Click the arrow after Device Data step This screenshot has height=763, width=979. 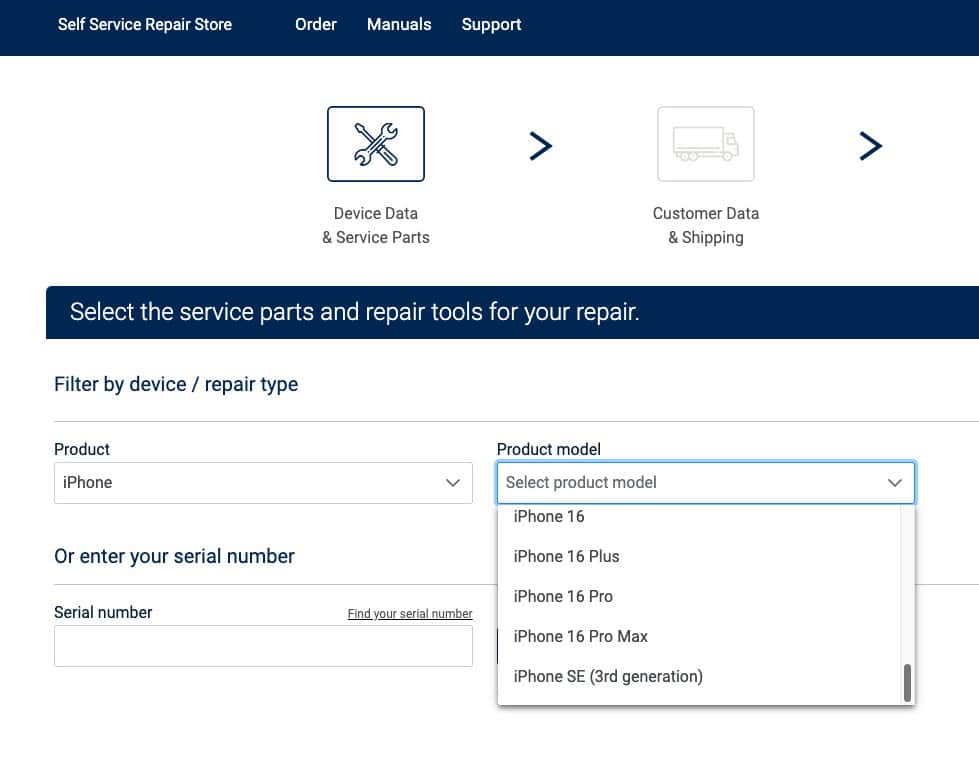(541, 145)
